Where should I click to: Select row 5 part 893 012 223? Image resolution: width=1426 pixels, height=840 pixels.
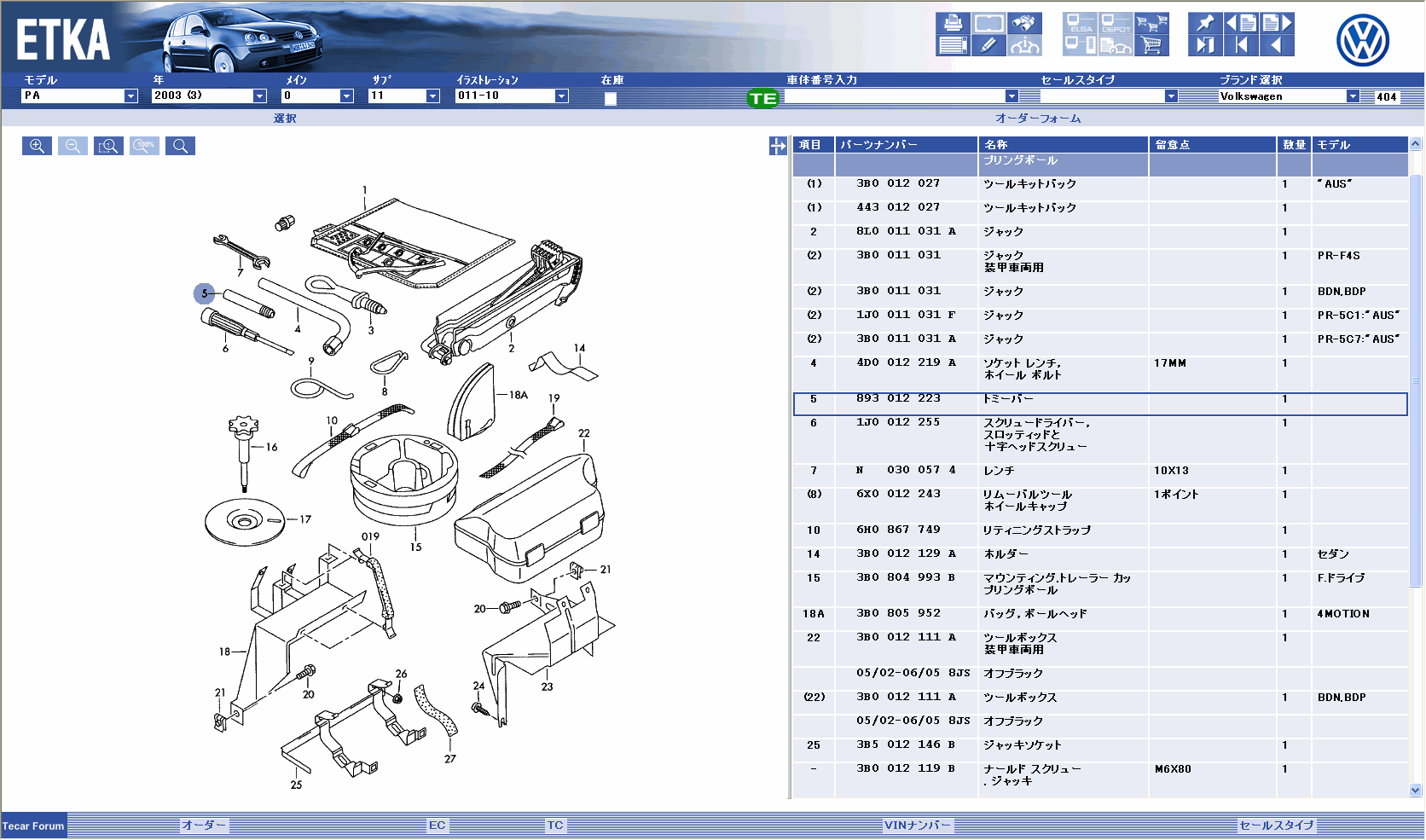[x=1100, y=404]
